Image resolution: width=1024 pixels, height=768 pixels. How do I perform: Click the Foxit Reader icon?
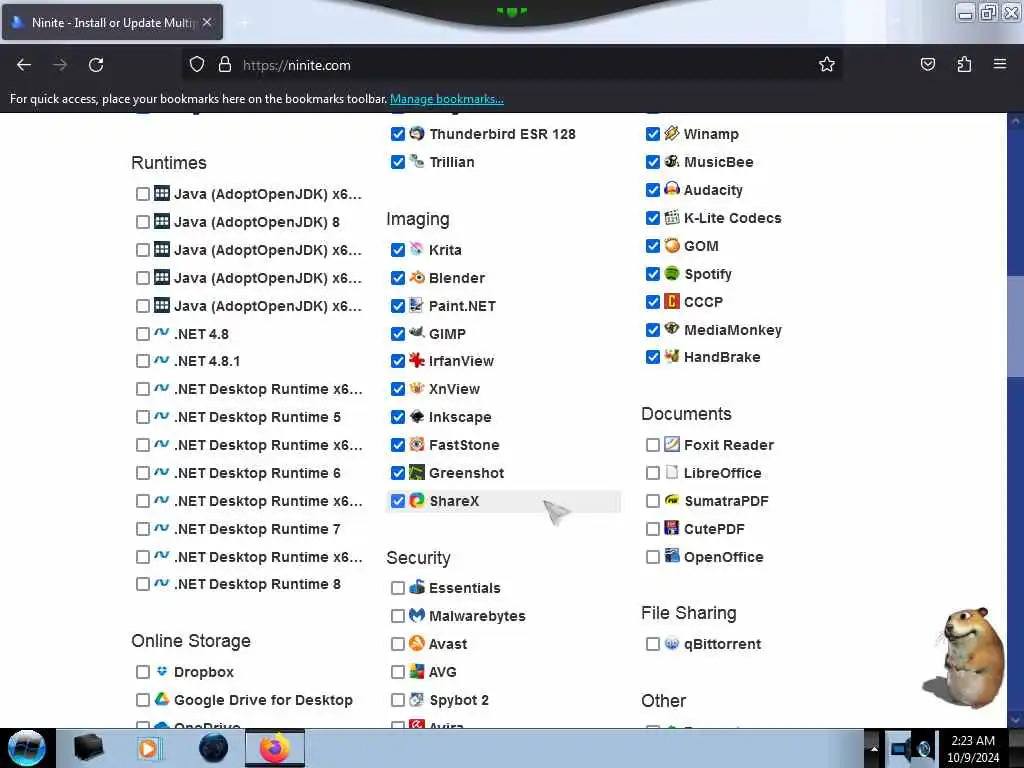(672, 444)
